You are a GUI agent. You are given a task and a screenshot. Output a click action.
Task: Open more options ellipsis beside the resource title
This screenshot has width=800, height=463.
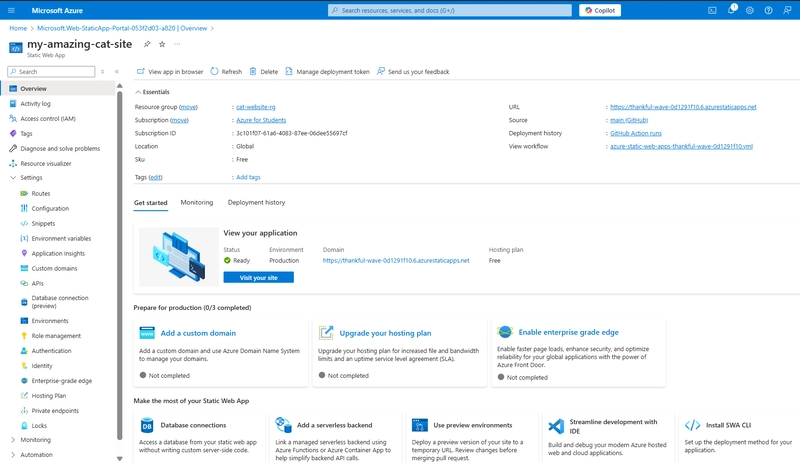[177, 44]
